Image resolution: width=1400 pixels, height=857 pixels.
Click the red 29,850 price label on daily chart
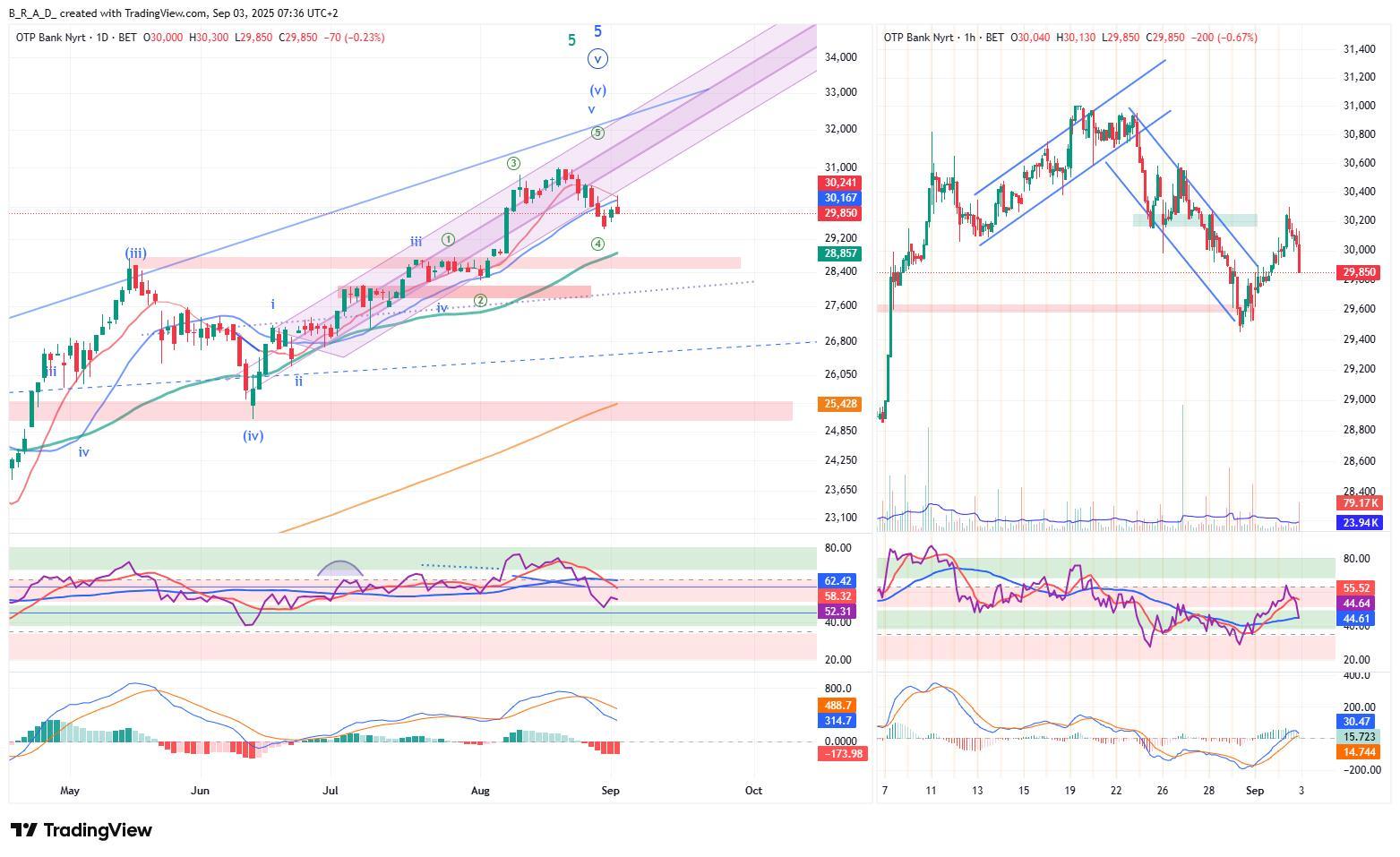841,213
